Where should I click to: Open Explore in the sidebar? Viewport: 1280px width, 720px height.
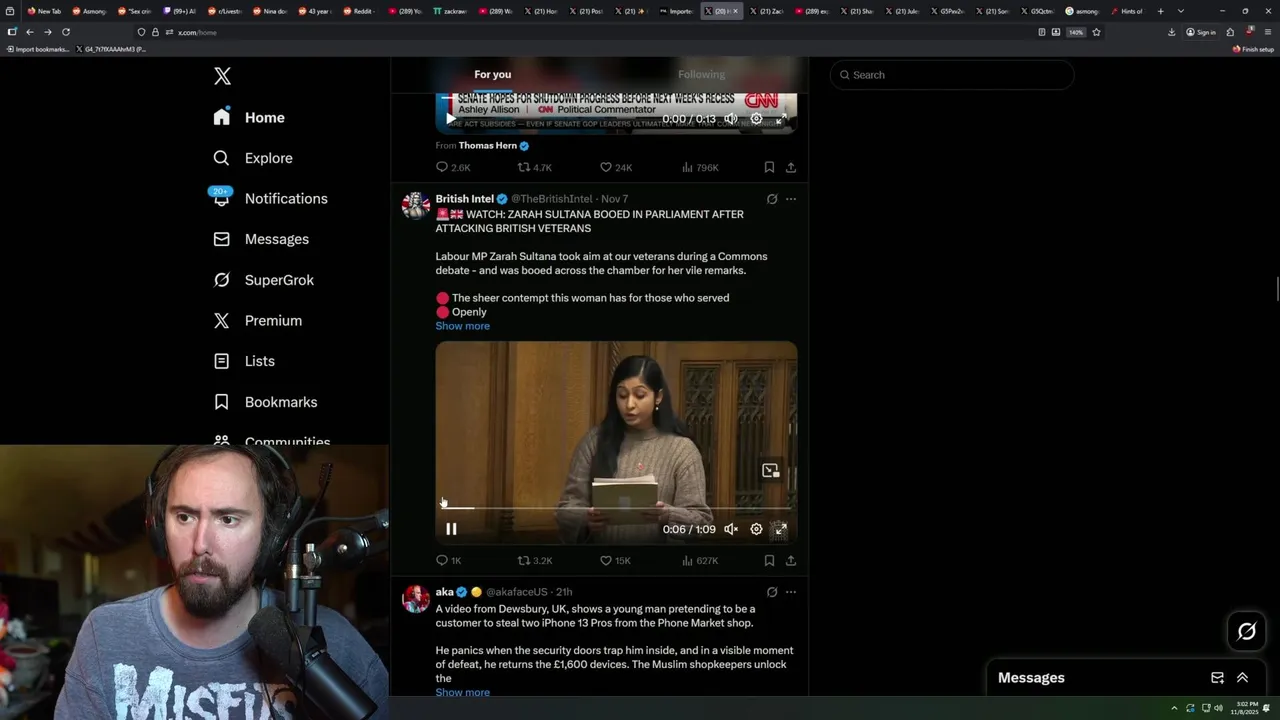tap(253, 158)
